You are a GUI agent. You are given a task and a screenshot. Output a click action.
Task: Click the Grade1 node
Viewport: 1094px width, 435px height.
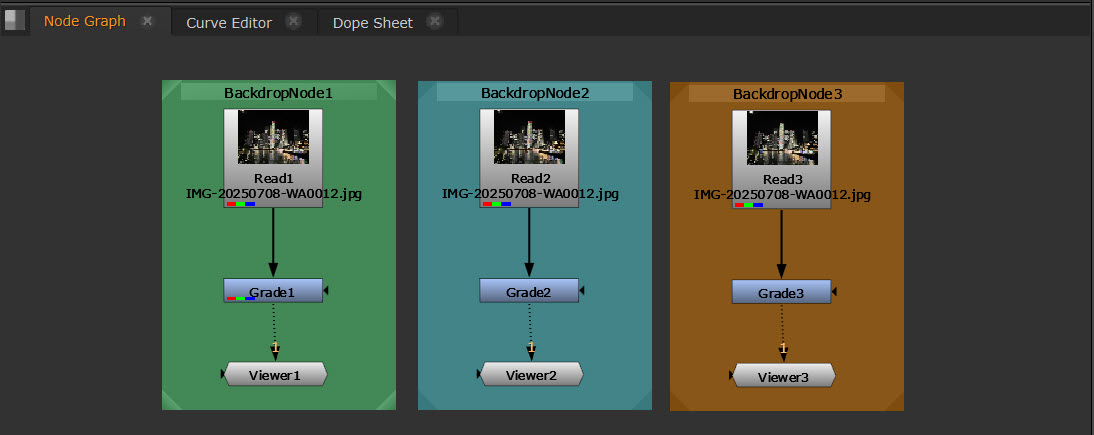click(273, 291)
